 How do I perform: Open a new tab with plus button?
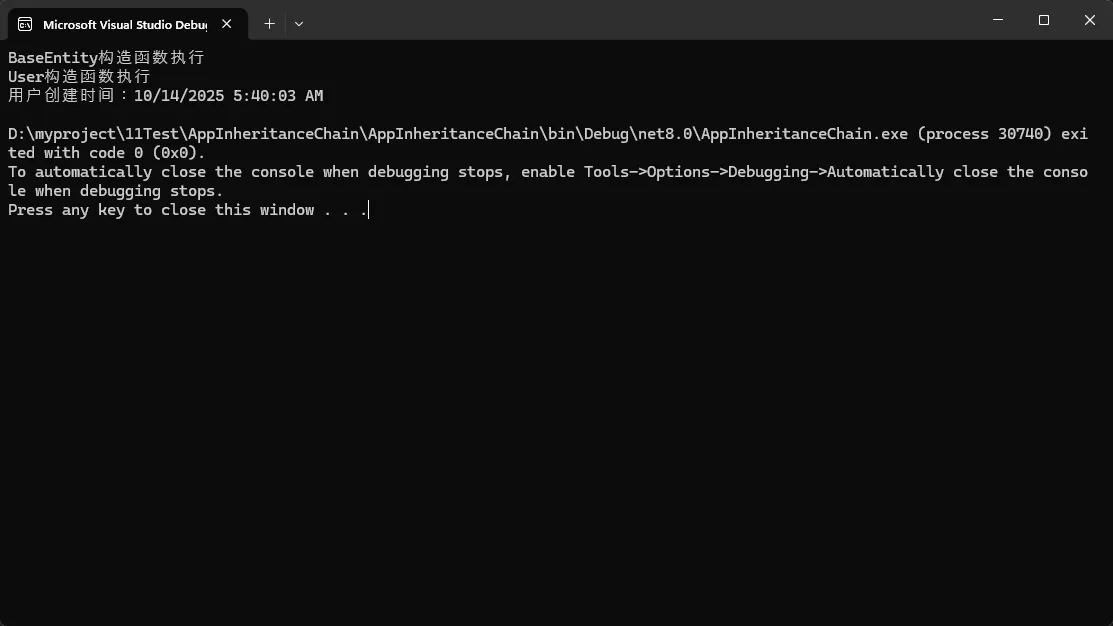coord(269,23)
